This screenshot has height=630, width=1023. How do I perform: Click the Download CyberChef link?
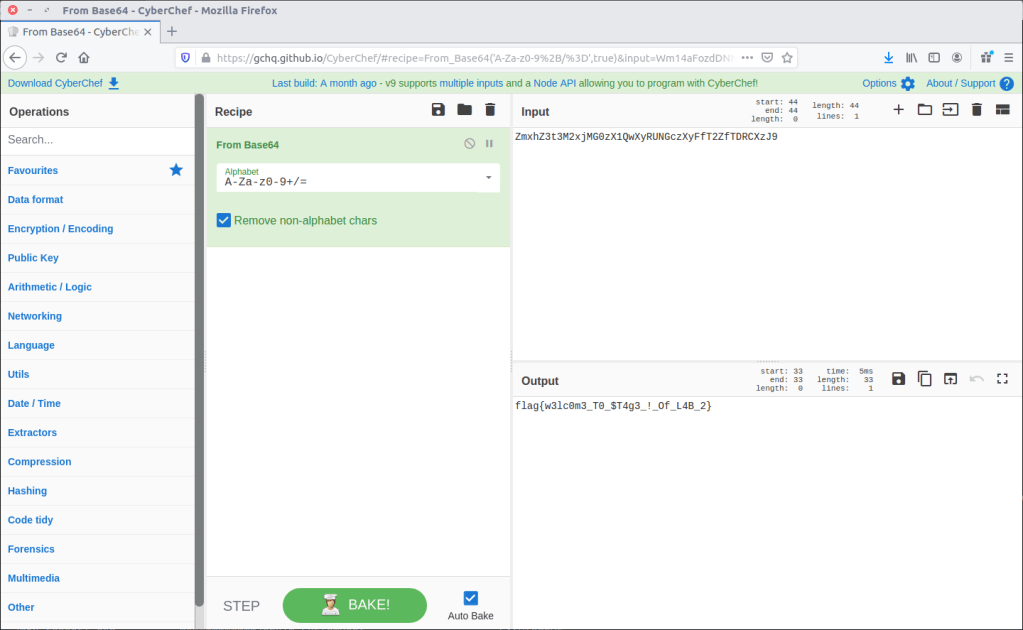pos(63,83)
